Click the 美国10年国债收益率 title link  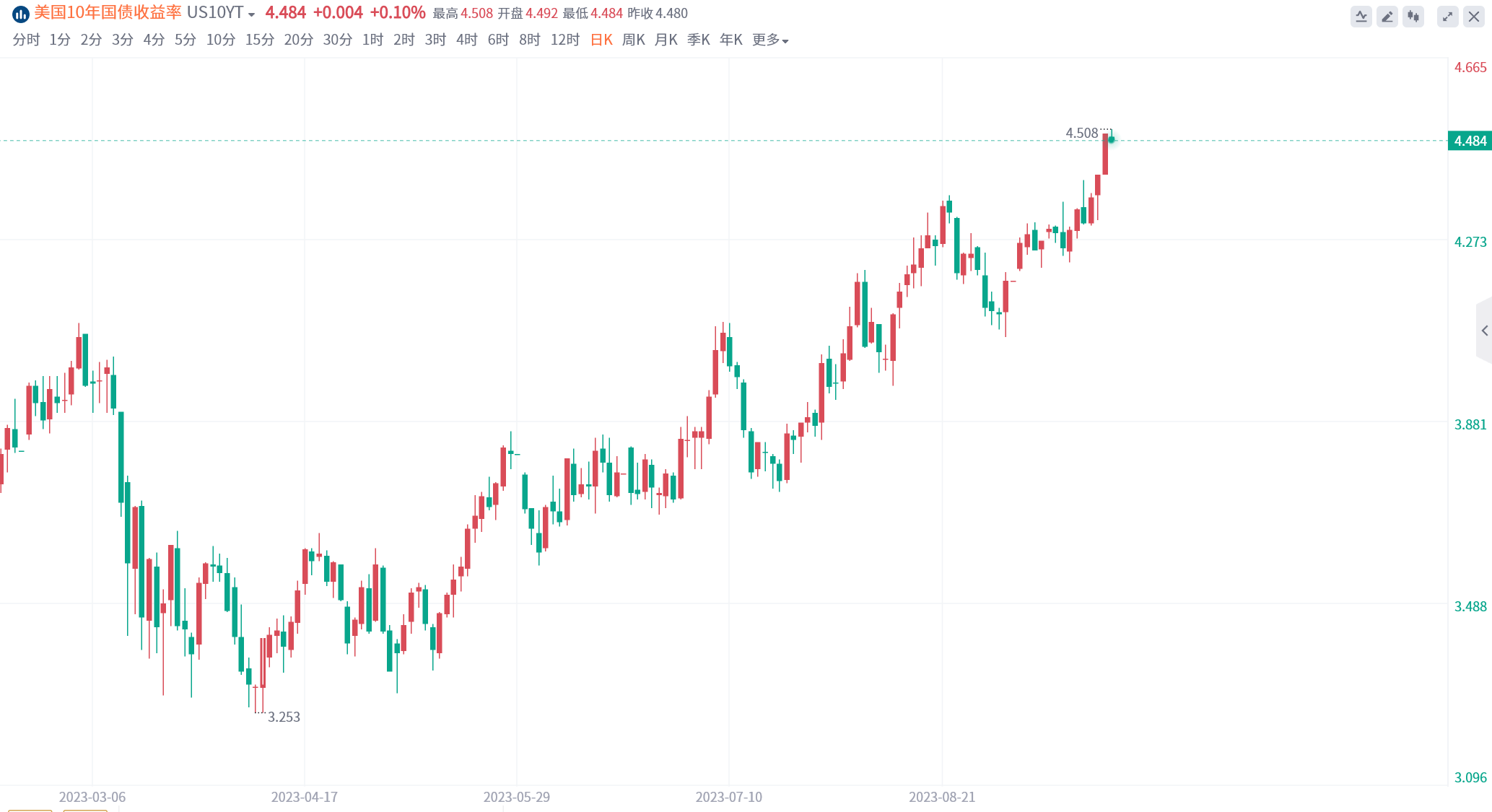point(108,13)
